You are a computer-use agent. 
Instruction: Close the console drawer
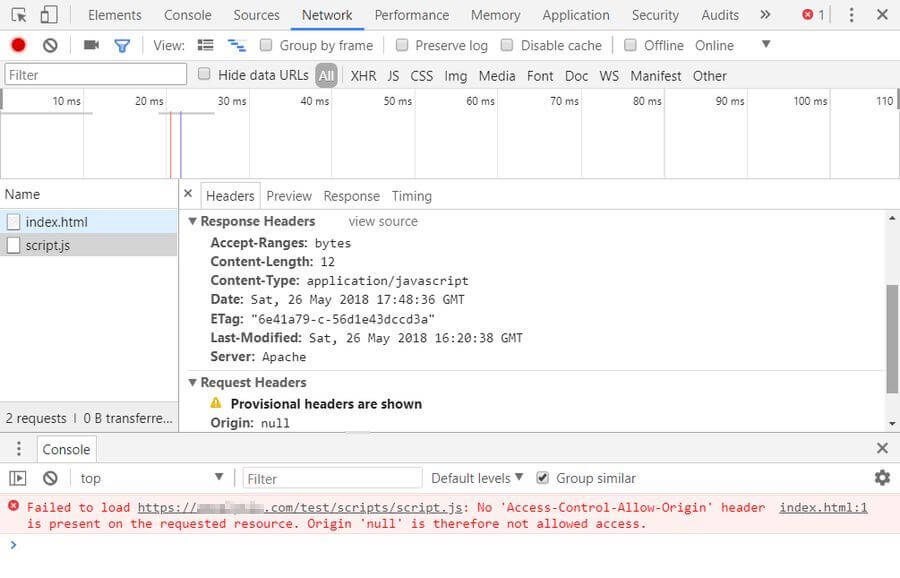pyautogui.click(x=882, y=448)
